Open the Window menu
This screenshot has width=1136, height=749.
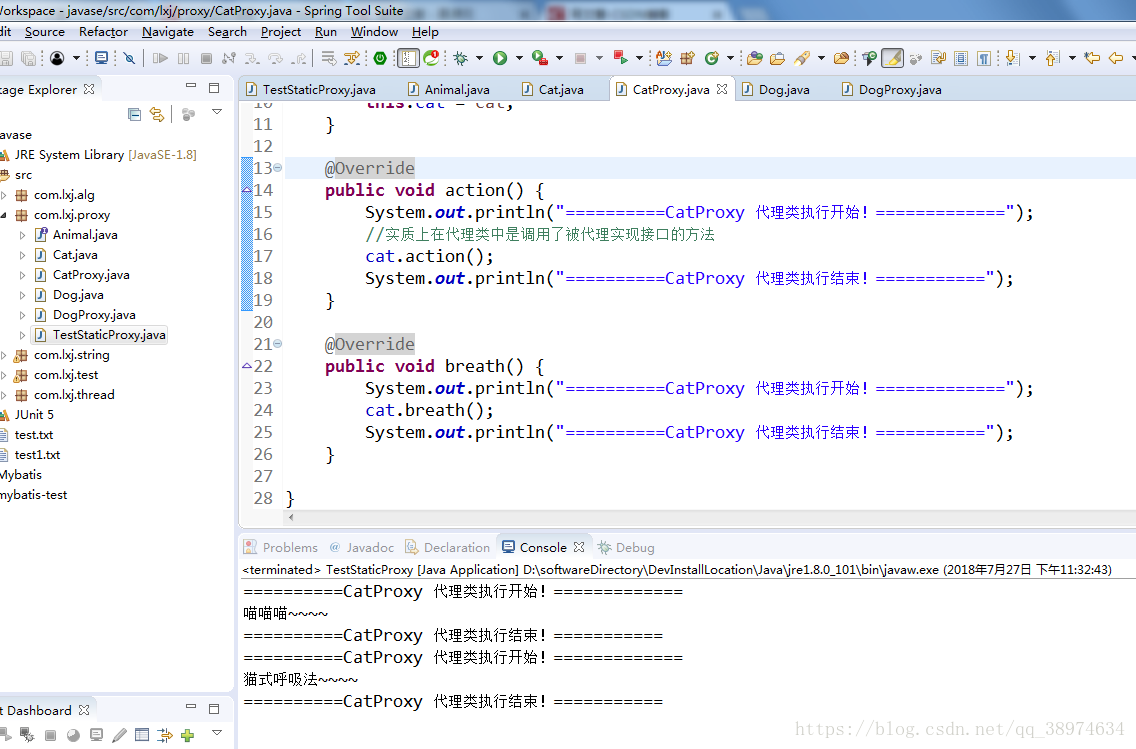(x=375, y=32)
